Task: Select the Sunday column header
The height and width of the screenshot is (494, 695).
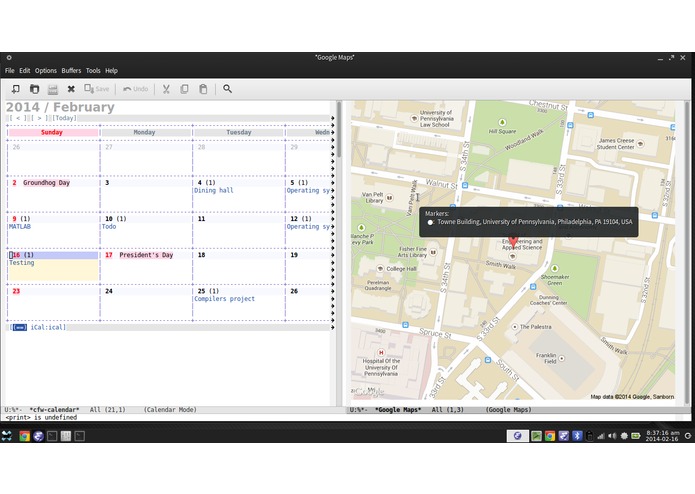Action: [x=52, y=132]
